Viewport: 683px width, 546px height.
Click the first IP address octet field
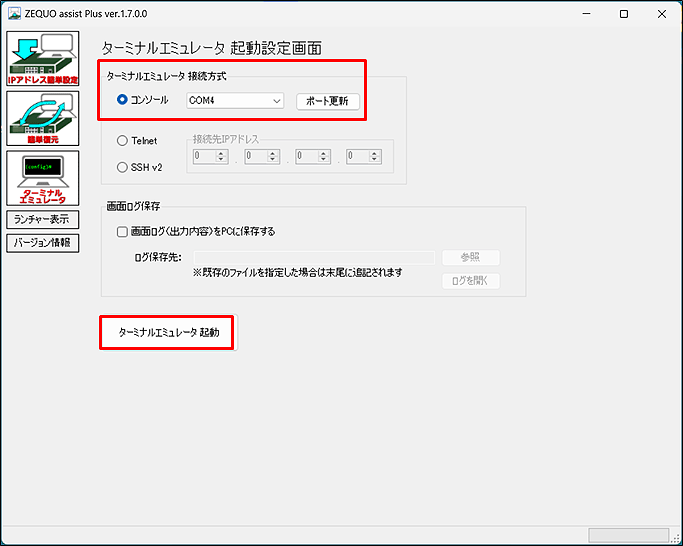(210, 157)
